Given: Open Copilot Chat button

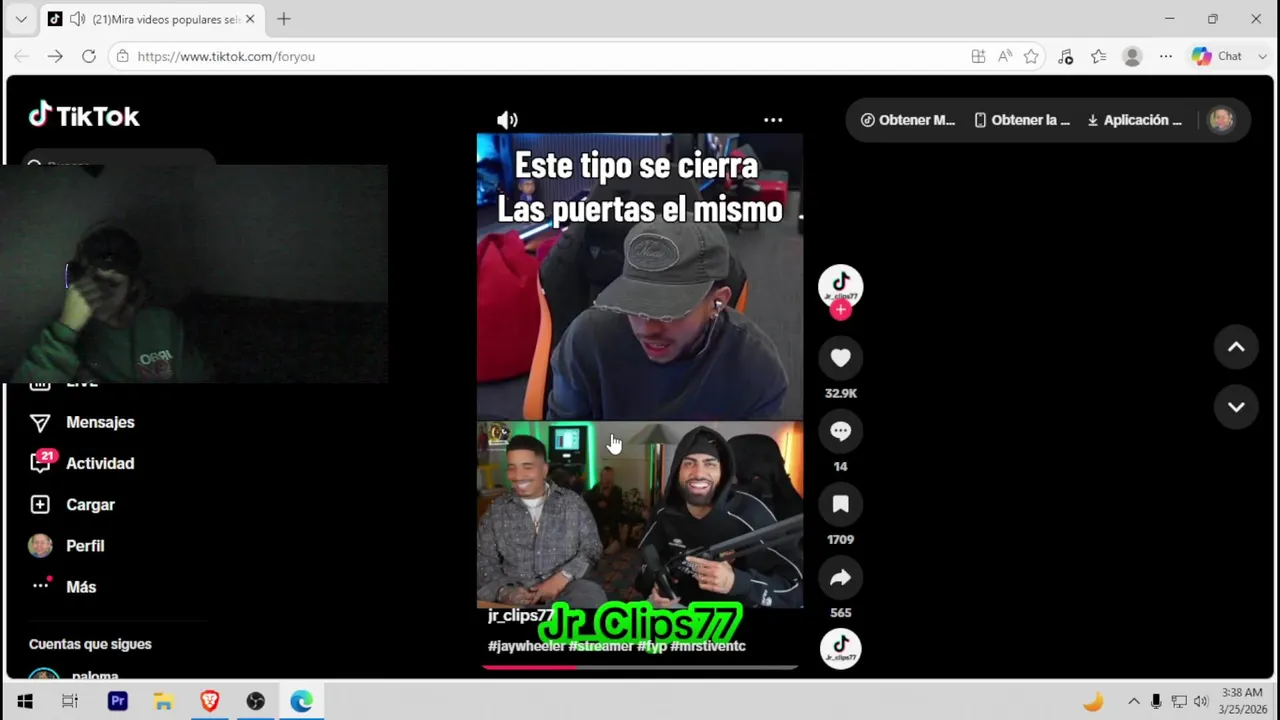Looking at the screenshot, I should point(1217,56).
